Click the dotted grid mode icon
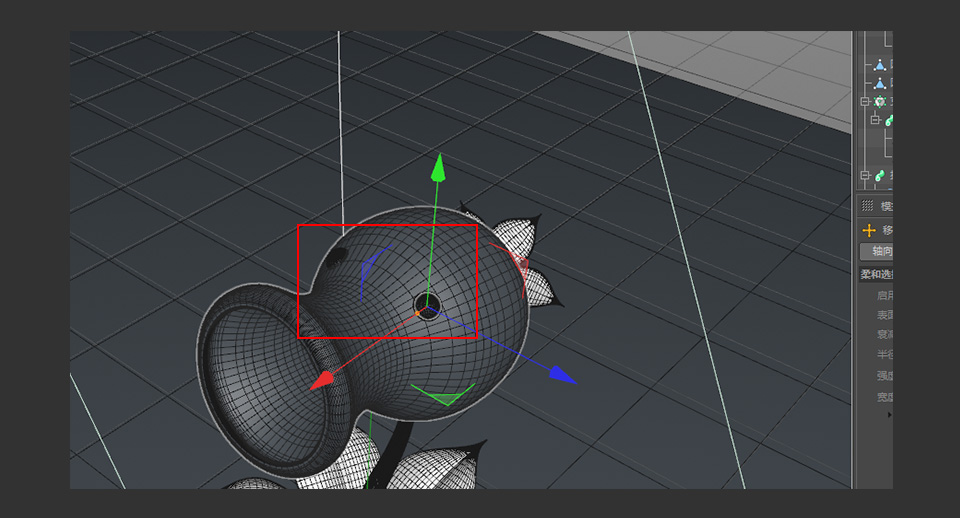This screenshot has width=960, height=518. coord(868,206)
